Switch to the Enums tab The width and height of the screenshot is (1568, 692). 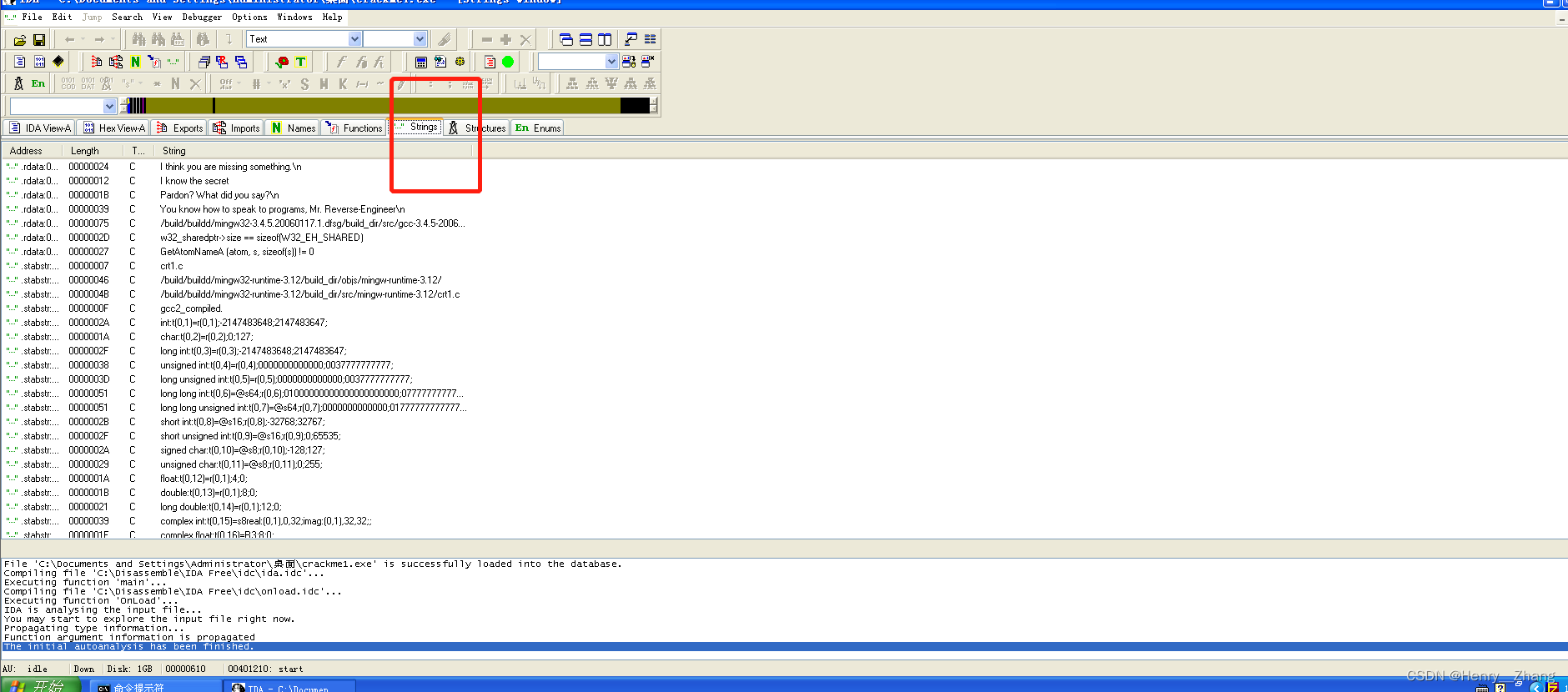tap(538, 128)
